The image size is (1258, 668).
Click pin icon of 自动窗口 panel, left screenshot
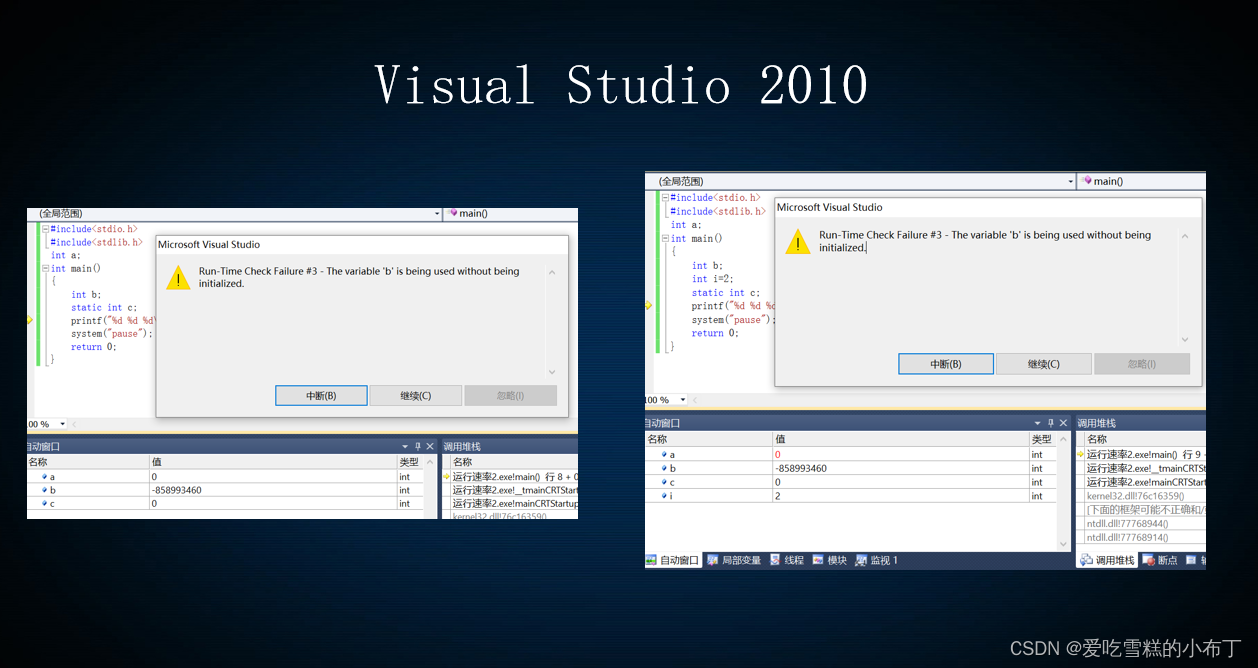pyautogui.click(x=418, y=446)
